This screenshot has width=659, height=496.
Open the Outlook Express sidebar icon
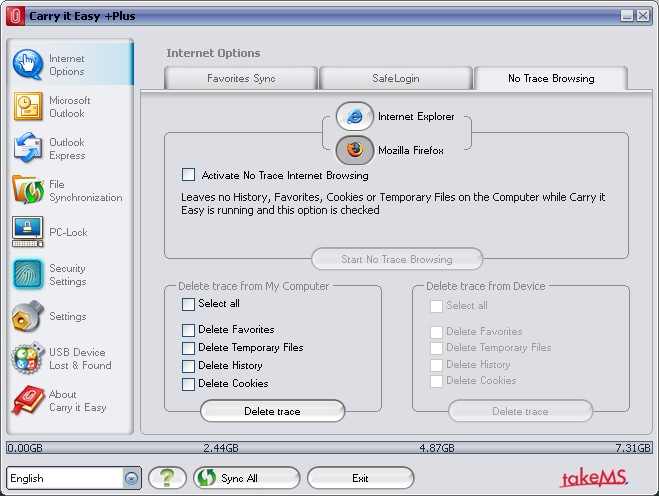click(x=28, y=148)
